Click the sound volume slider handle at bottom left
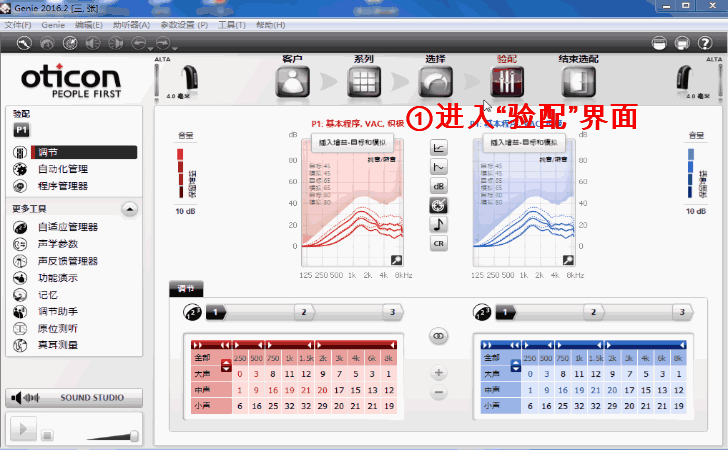Image resolution: width=728 pixels, height=450 pixels. (134, 436)
